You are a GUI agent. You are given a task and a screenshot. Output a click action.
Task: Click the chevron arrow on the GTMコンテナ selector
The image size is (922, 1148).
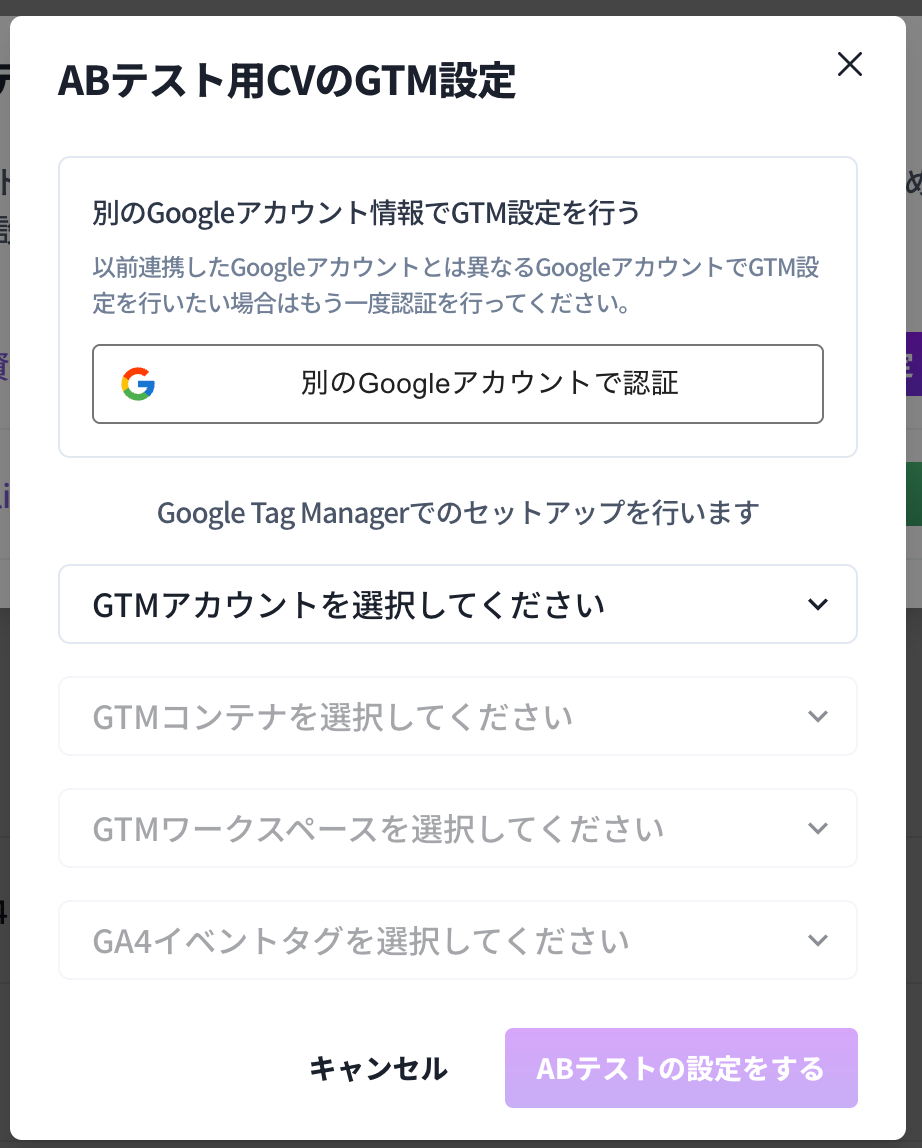point(818,716)
